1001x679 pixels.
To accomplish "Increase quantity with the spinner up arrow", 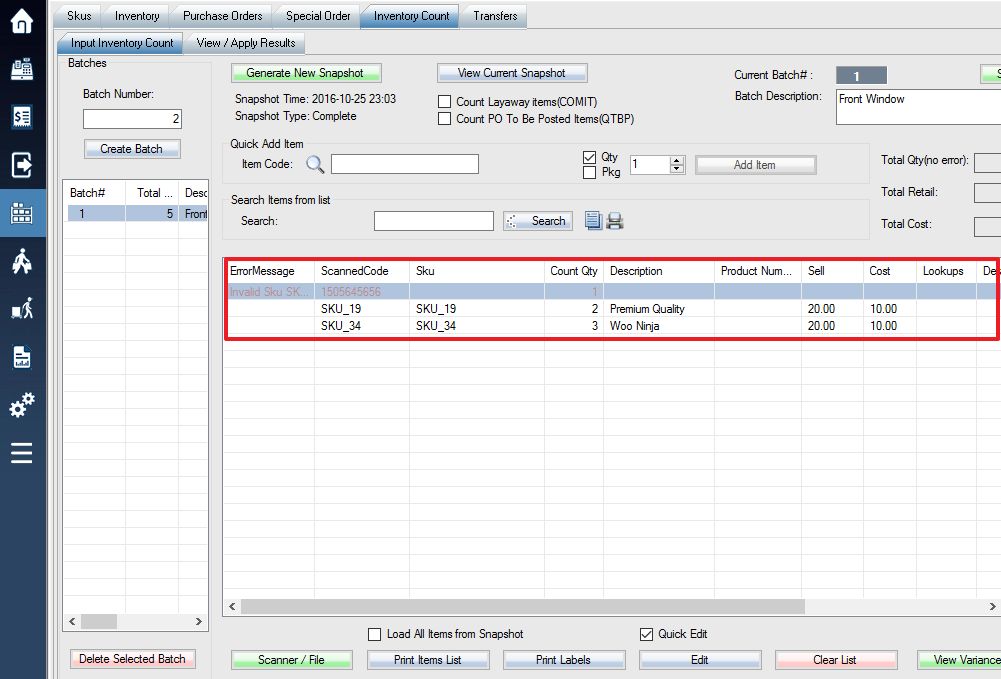I will coord(677,160).
